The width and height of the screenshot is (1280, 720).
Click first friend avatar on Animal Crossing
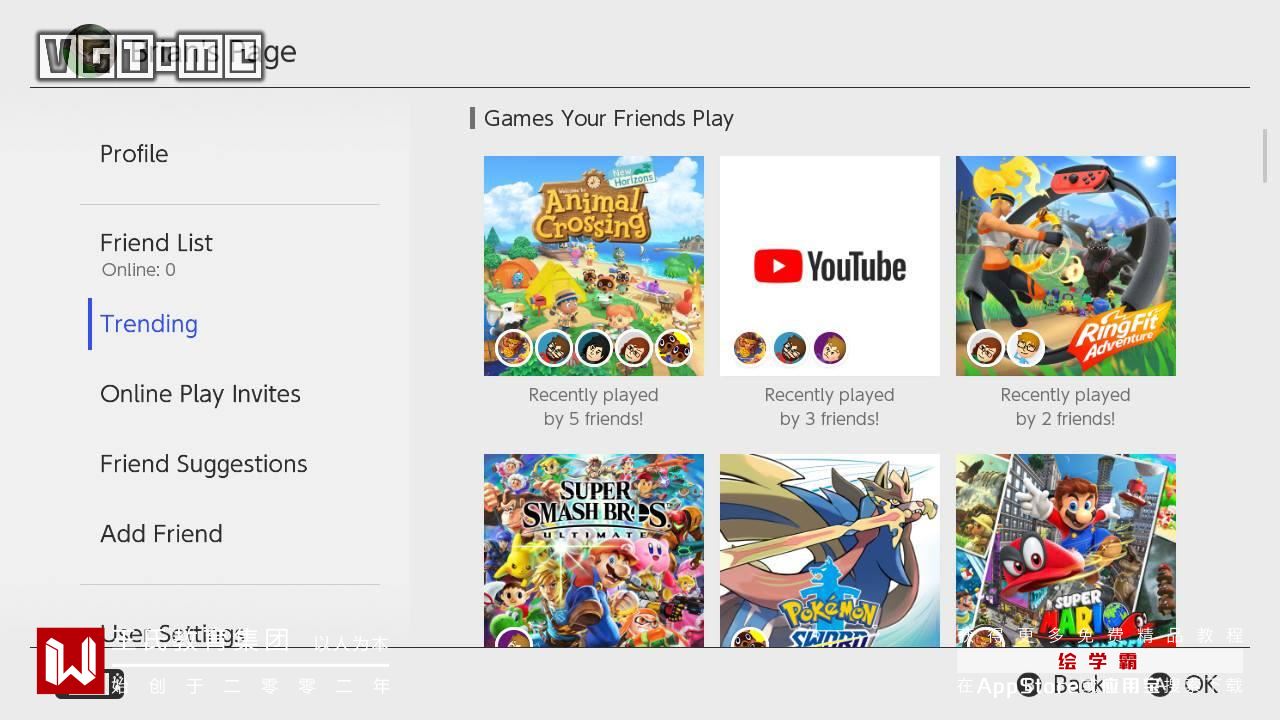[x=514, y=348]
